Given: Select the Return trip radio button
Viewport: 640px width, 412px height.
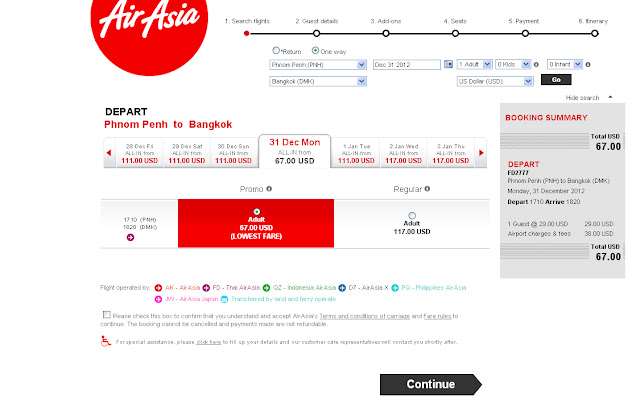Looking at the screenshot, I should (276, 50).
